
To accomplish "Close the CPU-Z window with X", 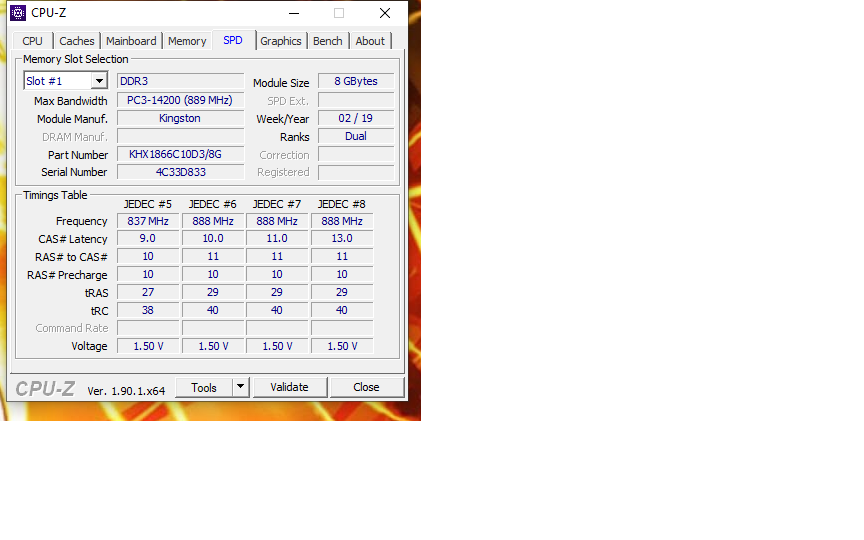I will pos(385,13).
